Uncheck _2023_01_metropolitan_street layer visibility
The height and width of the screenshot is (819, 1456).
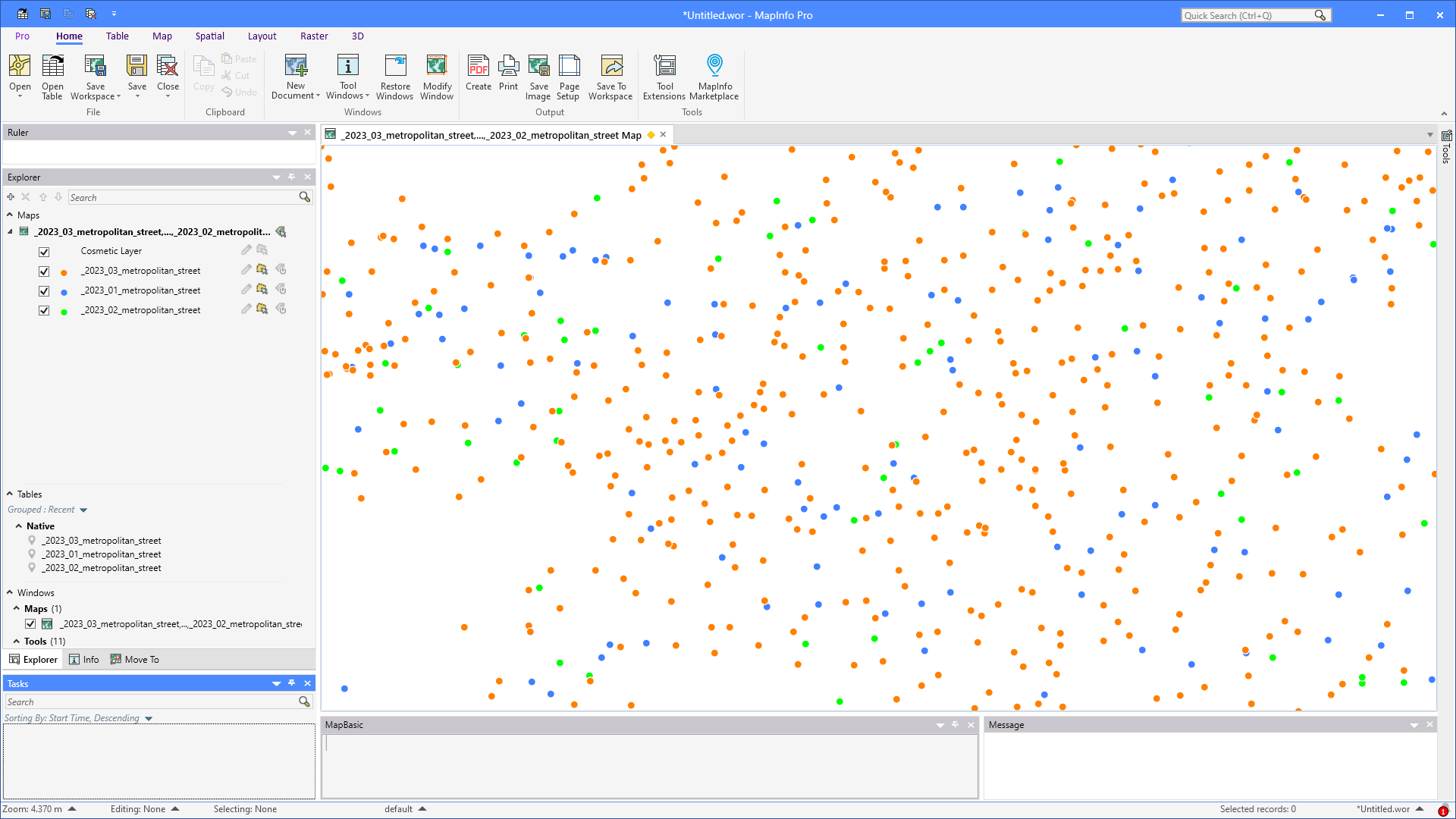(44, 291)
